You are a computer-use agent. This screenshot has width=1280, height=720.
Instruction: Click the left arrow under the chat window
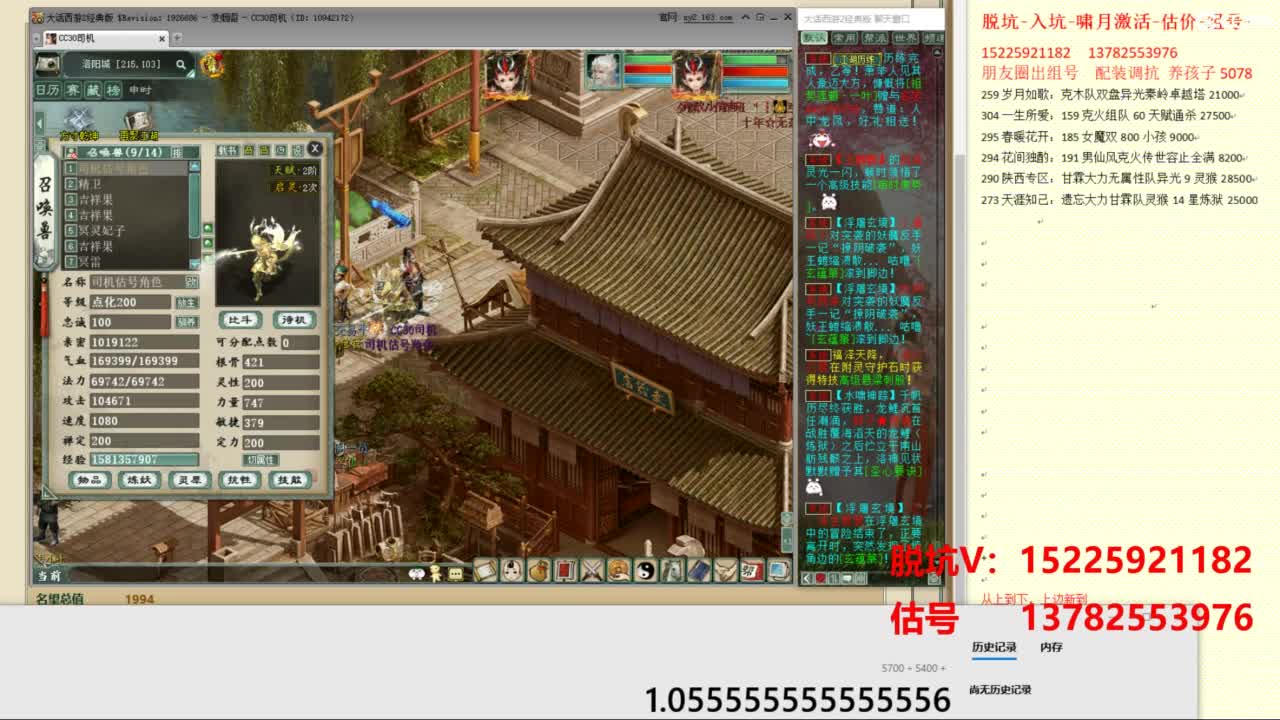(x=806, y=578)
